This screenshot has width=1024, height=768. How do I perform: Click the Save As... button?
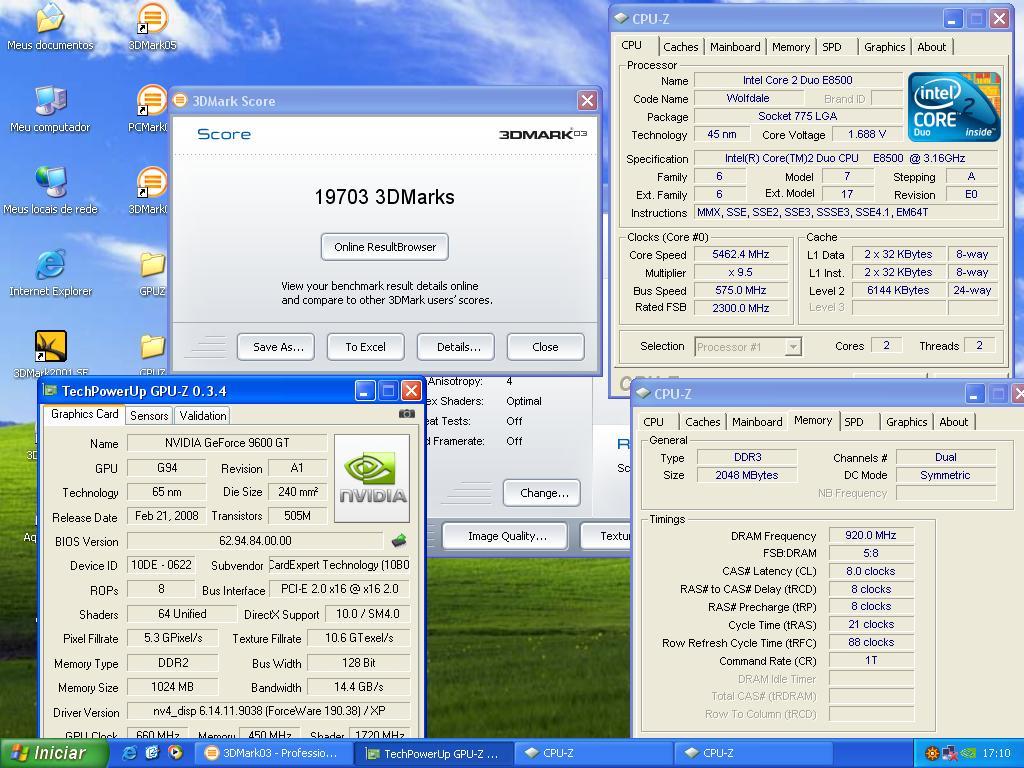coord(276,347)
